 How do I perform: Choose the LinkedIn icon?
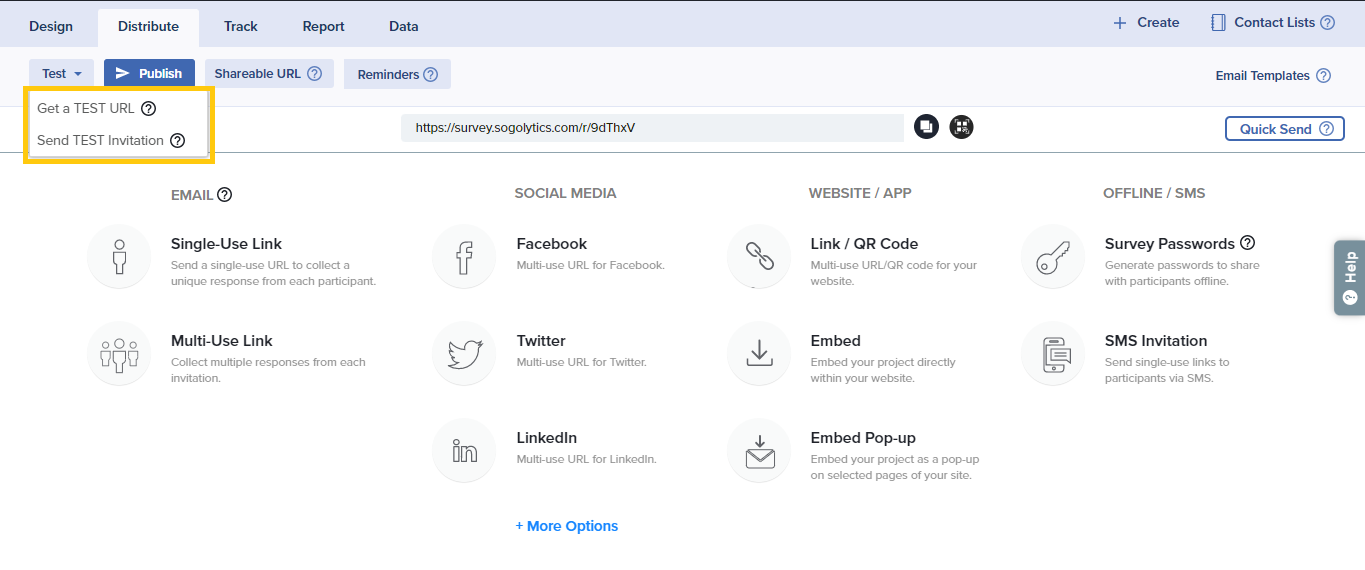(x=464, y=451)
